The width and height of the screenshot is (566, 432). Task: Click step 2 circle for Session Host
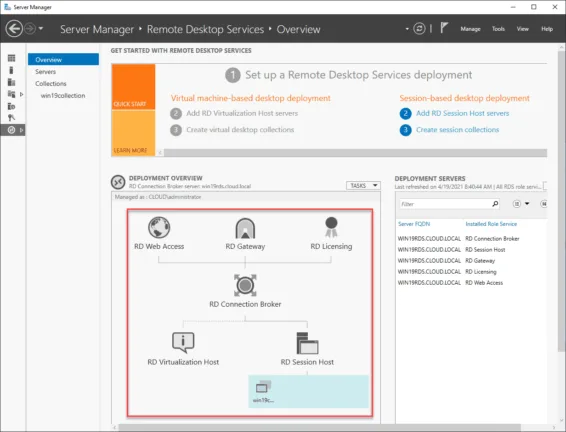405,113
